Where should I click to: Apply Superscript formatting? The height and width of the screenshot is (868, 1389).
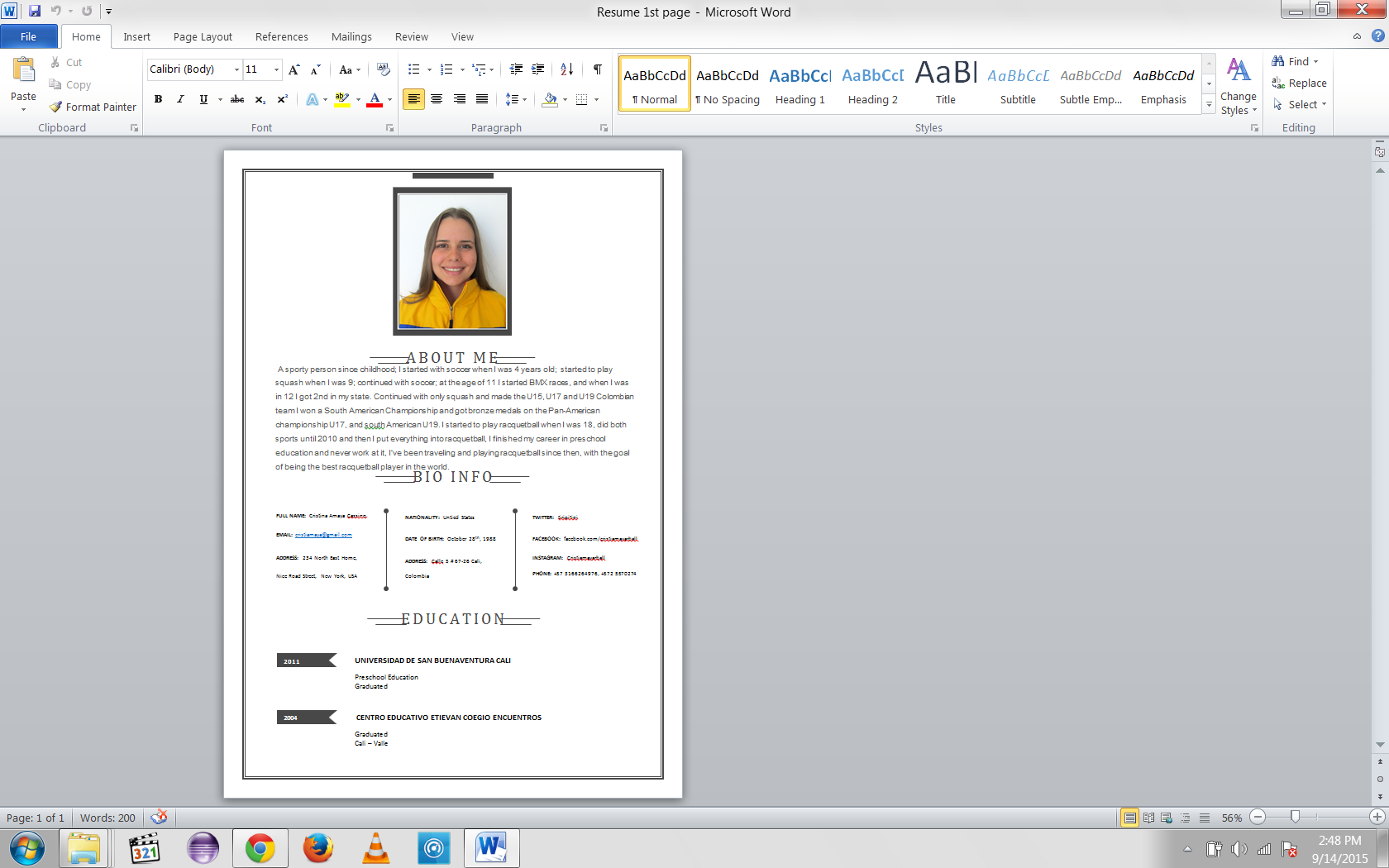click(281, 99)
